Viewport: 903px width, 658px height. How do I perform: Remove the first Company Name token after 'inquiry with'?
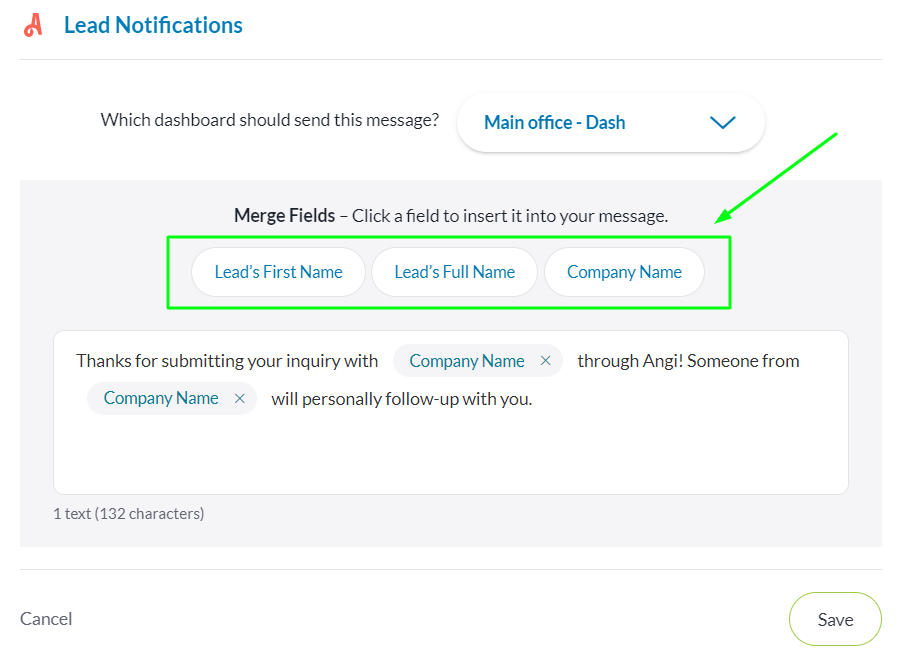tap(545, 361)
